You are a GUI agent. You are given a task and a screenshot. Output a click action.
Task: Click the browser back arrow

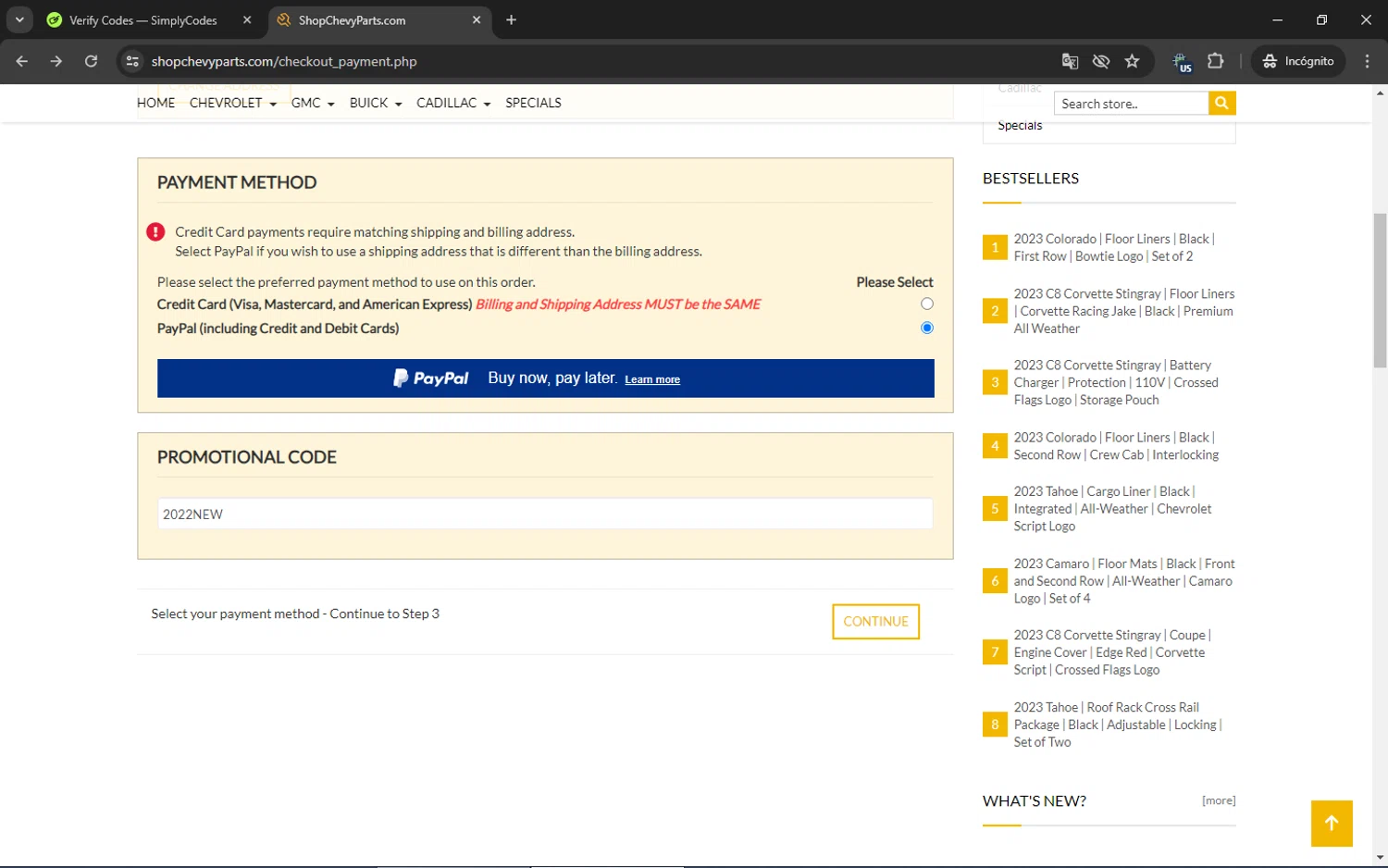[22, 61]
